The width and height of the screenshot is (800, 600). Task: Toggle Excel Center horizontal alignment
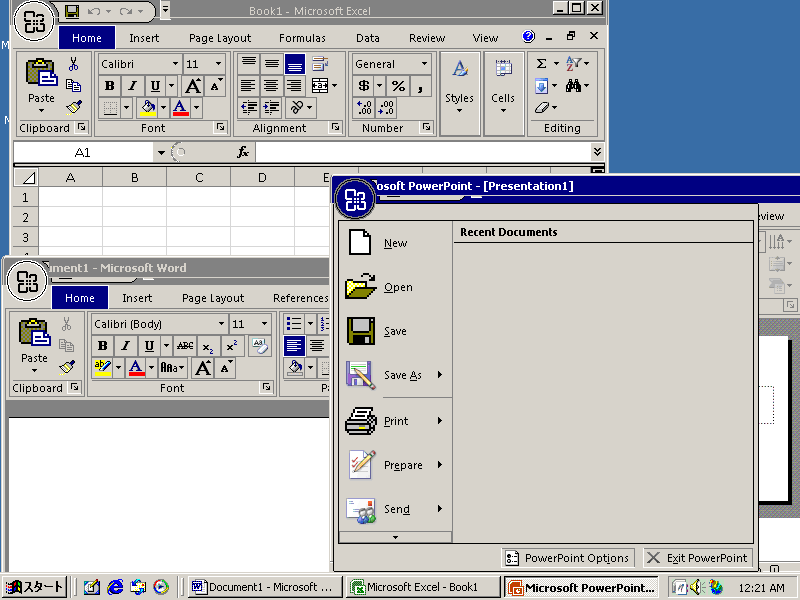coord(270,86)
